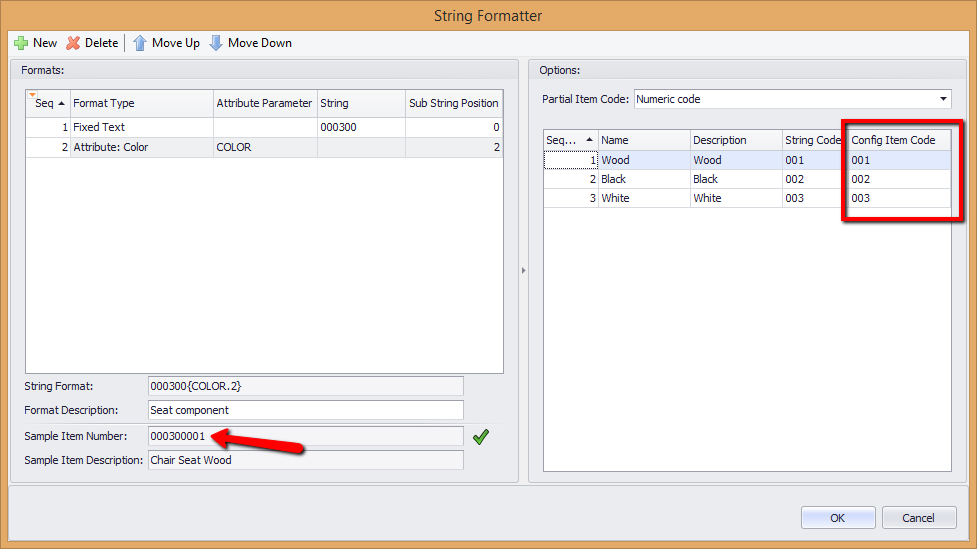Screen dimensions: 977x549
Task: Select the Black option row
Action: 747,179
